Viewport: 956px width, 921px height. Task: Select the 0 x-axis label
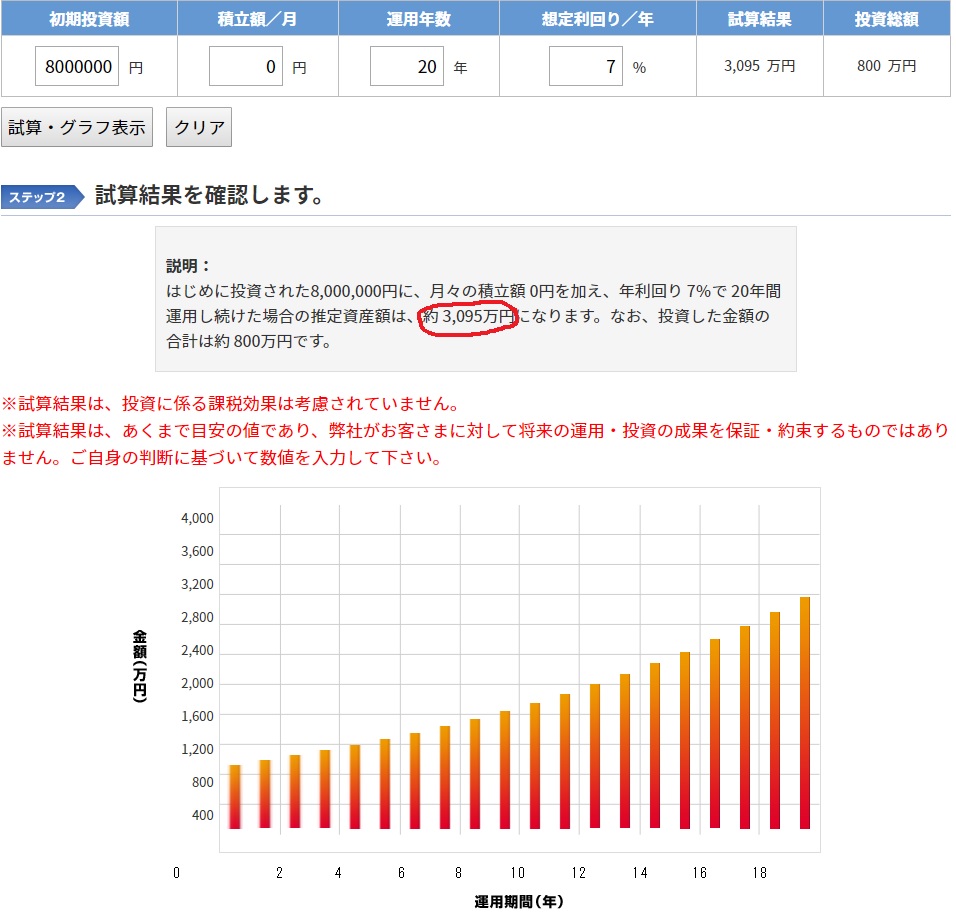click(x=176, y=873)
